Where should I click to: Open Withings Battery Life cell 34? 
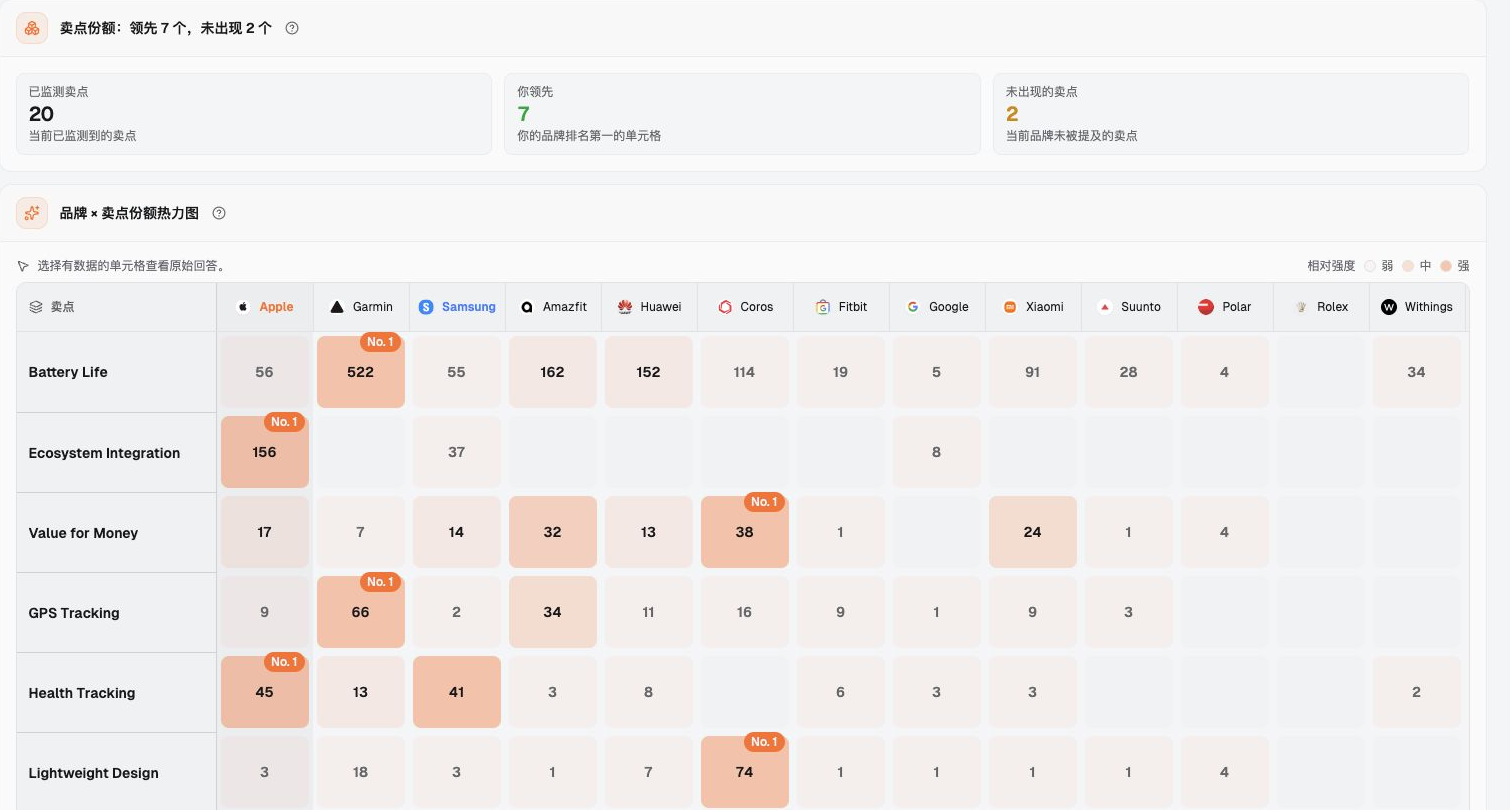click(x=1417, y=372)
